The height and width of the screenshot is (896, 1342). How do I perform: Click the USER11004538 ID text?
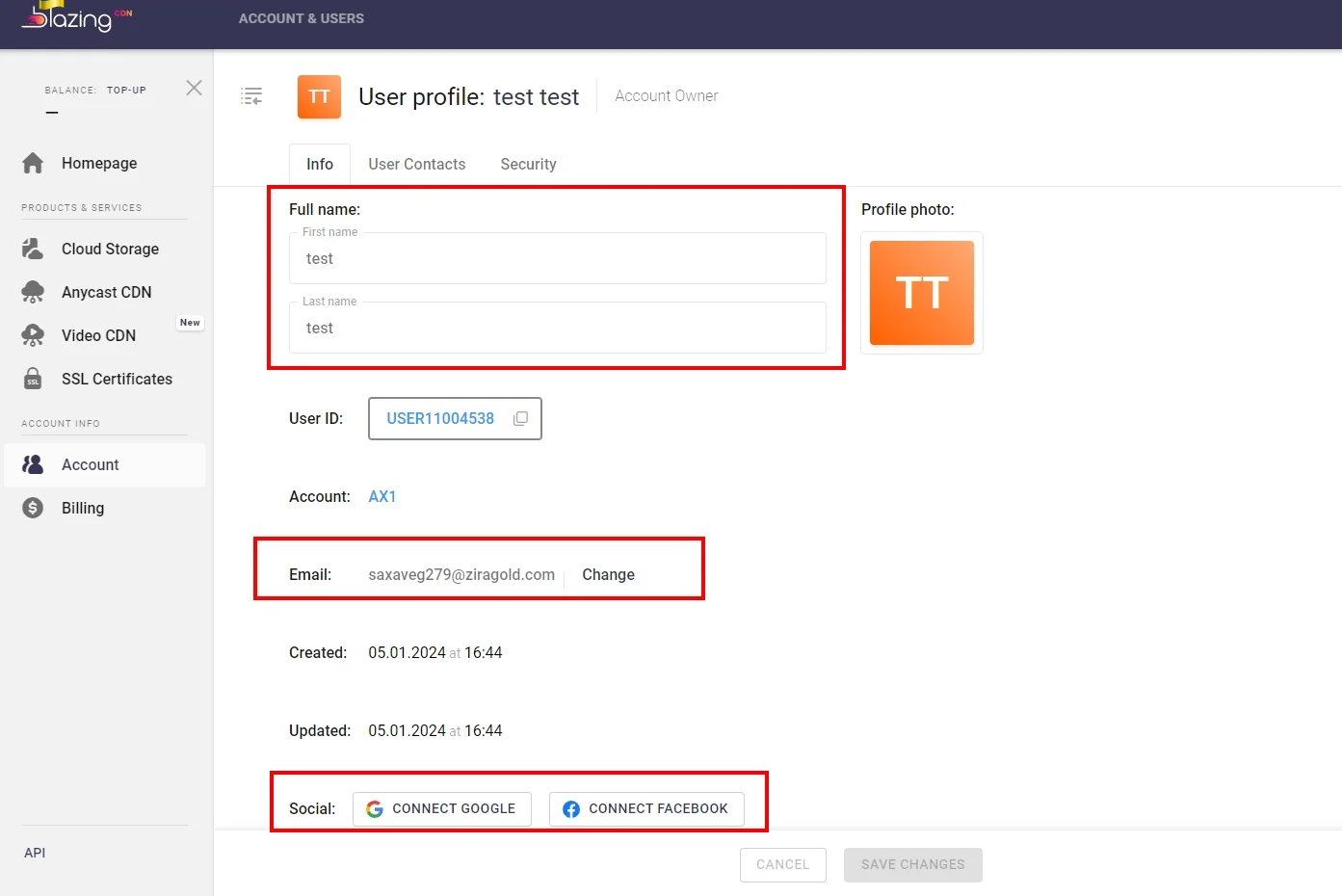440,418
